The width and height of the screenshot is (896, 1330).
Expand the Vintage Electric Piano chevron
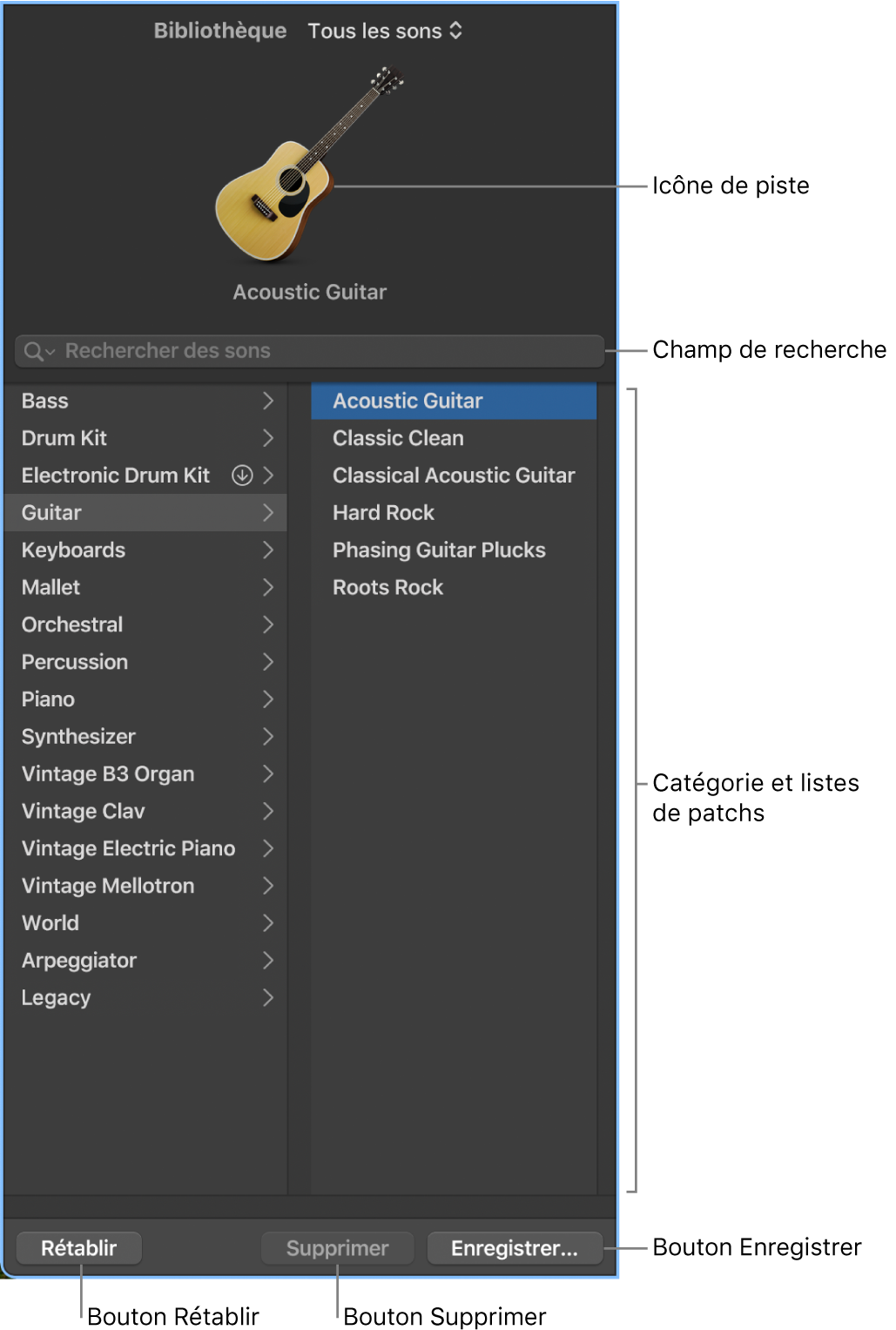268,849
